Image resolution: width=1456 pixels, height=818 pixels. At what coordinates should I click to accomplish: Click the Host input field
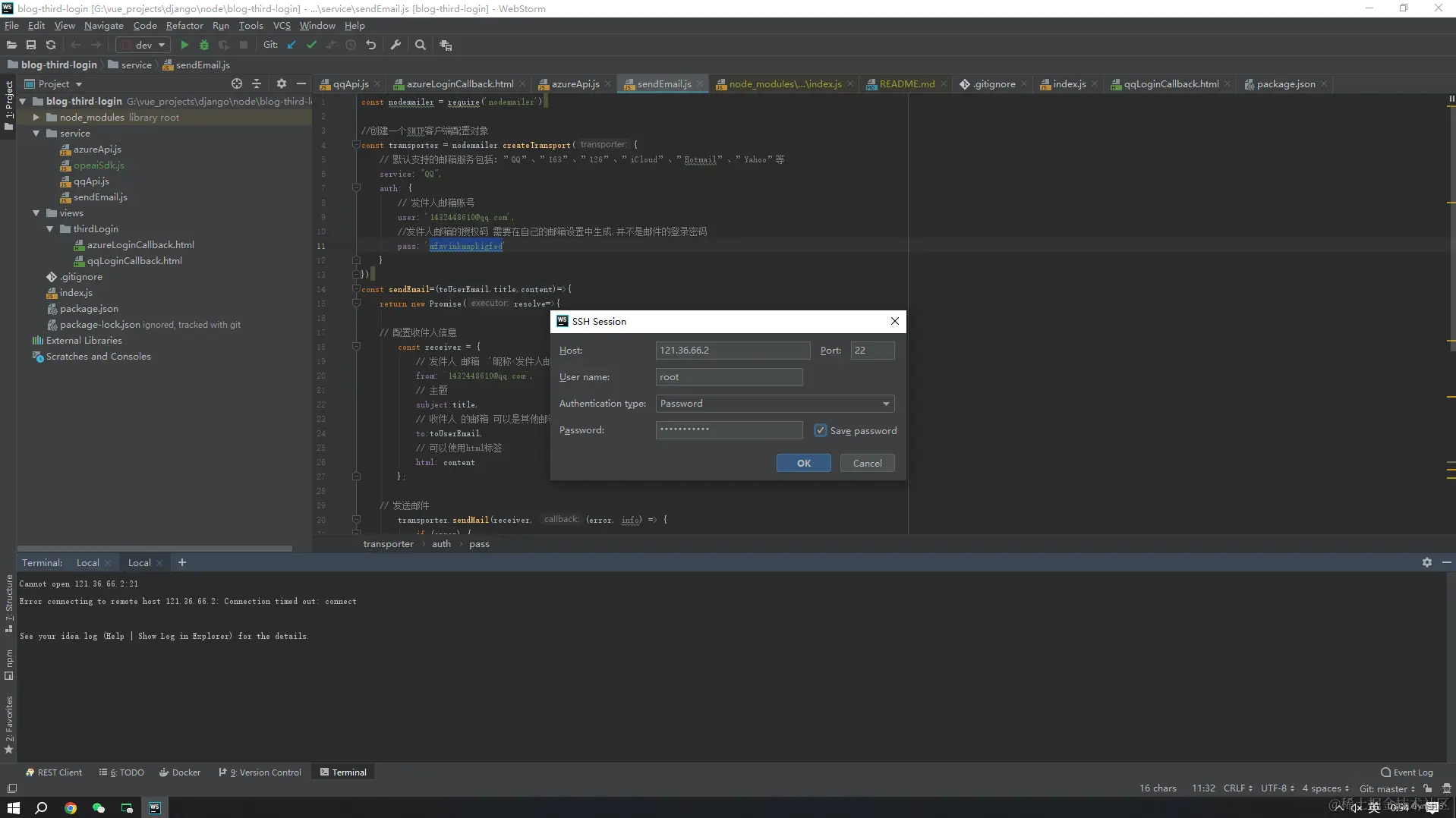(733, 351)
